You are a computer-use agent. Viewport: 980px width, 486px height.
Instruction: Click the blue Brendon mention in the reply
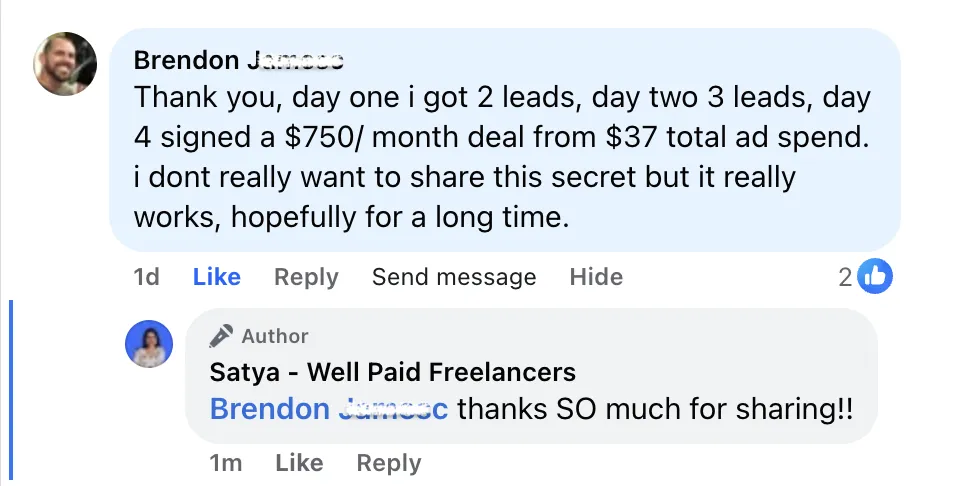click(329, 409)
